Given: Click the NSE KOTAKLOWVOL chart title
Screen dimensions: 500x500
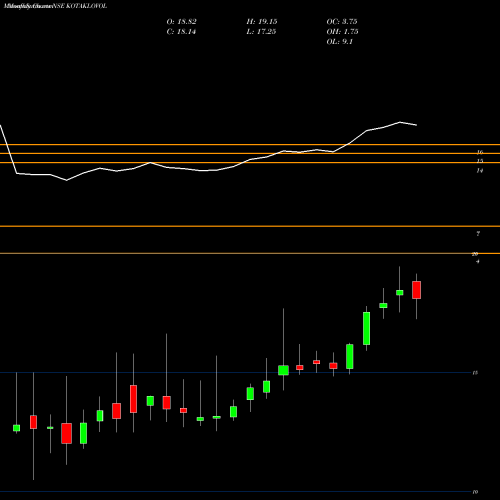Looking at the screenshot, I should coord(55,6).
